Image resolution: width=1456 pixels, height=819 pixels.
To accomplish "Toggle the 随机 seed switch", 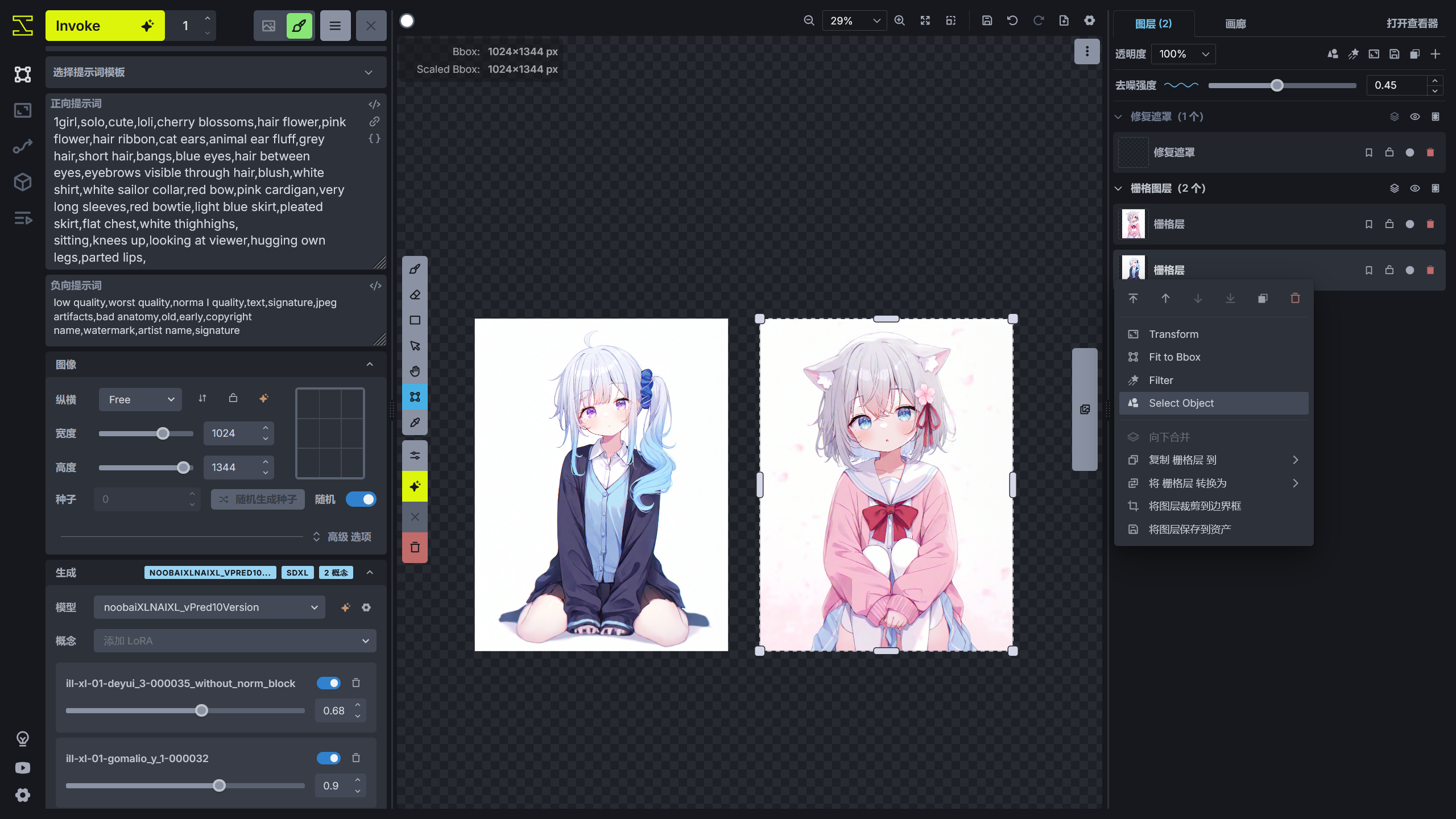I will coord(361,499).
